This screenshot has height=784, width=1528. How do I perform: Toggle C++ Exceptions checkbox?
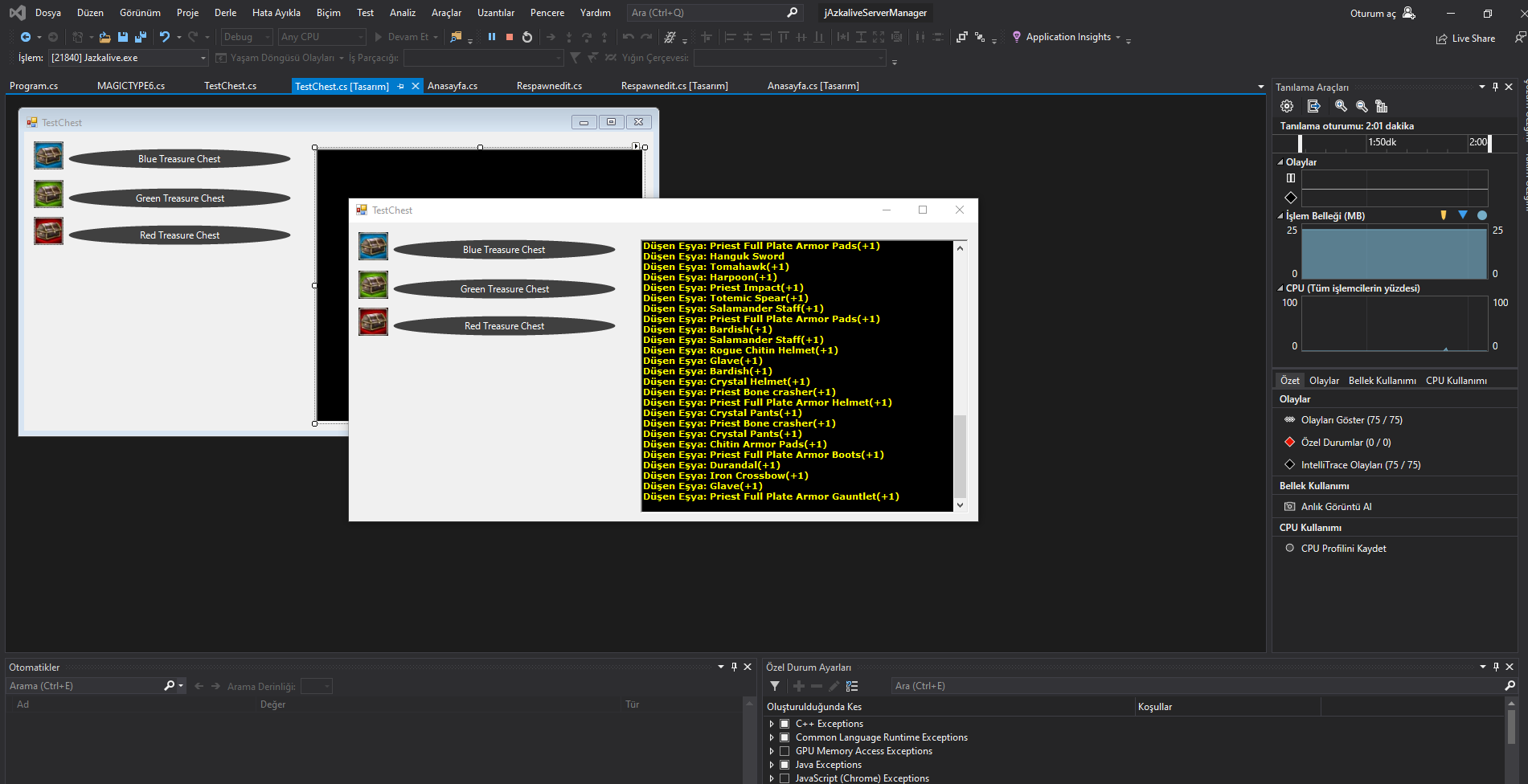pos(784,724)
